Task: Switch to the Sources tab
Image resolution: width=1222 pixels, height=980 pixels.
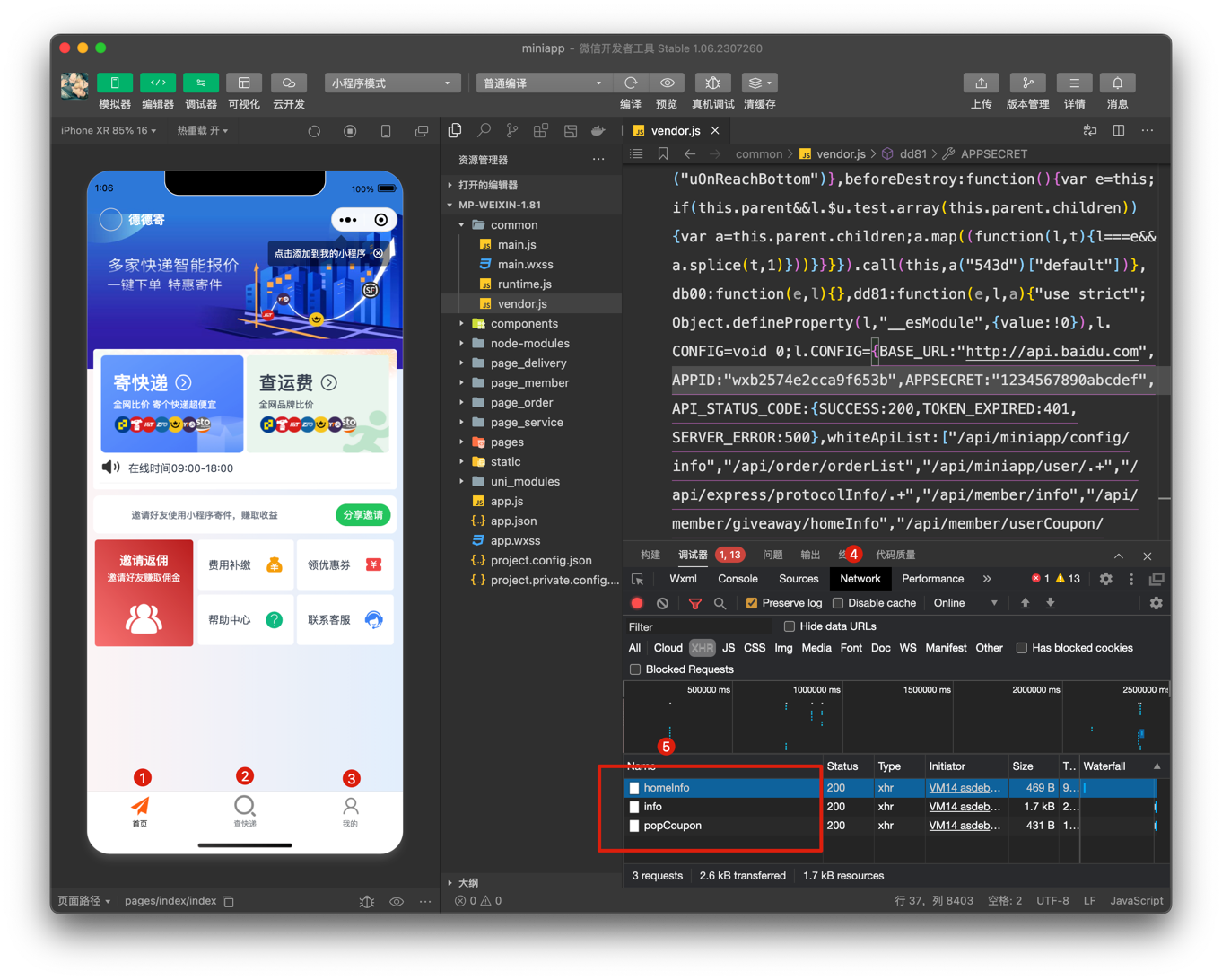Action: [x=799, y=579]
